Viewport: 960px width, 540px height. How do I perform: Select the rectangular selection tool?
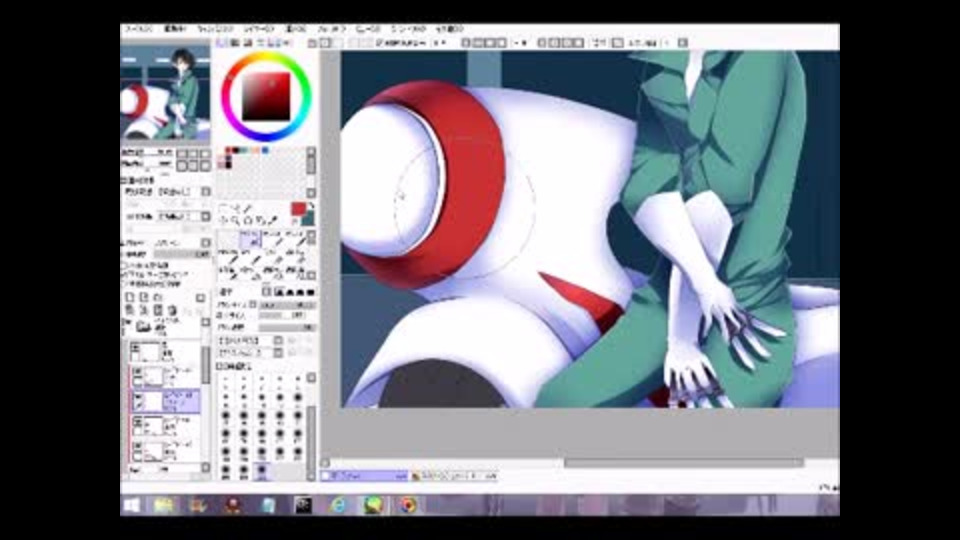point(224,209)
